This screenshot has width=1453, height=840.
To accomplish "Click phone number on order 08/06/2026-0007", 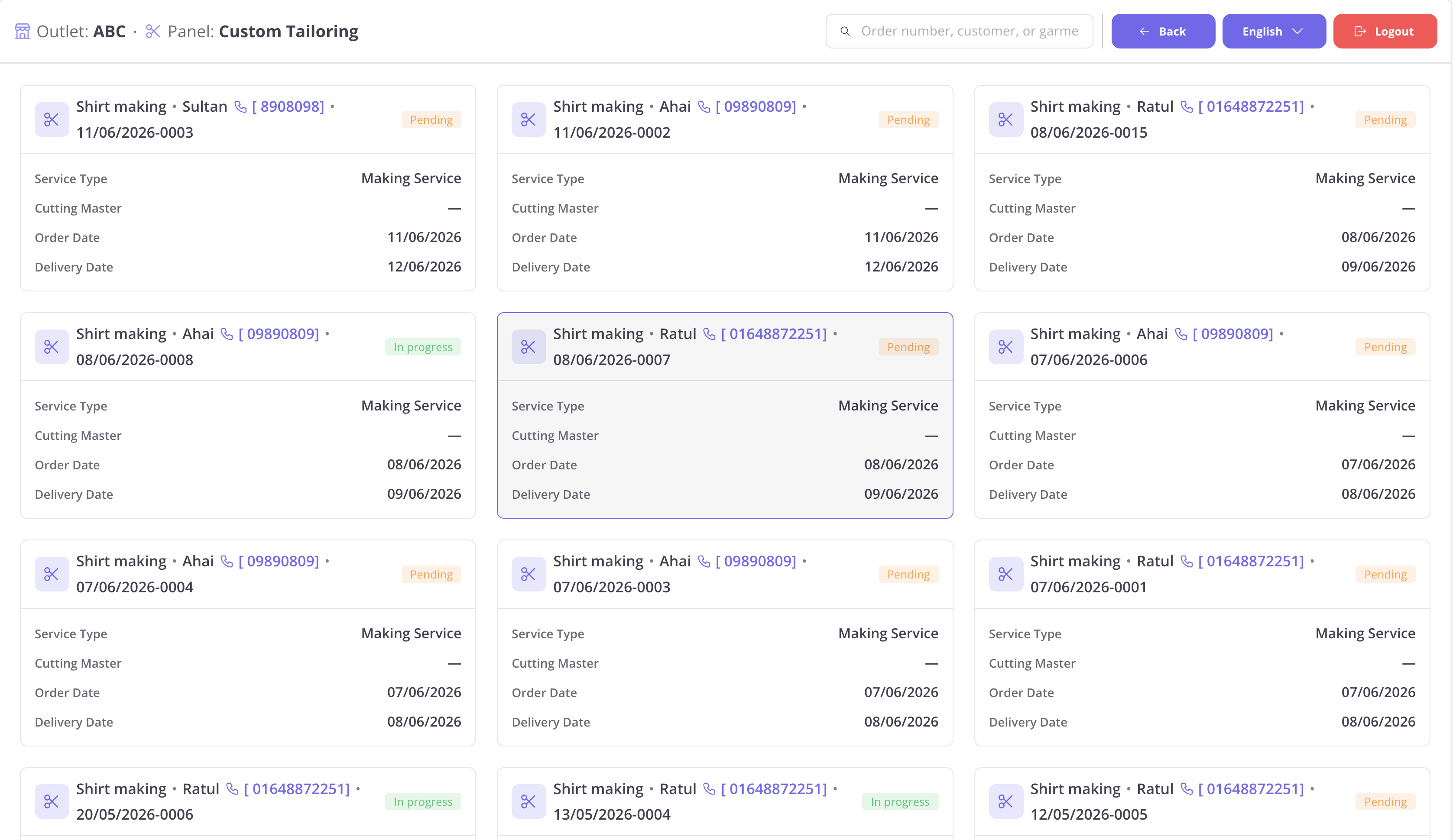I will pyautogui.click(x=774, y=334).
